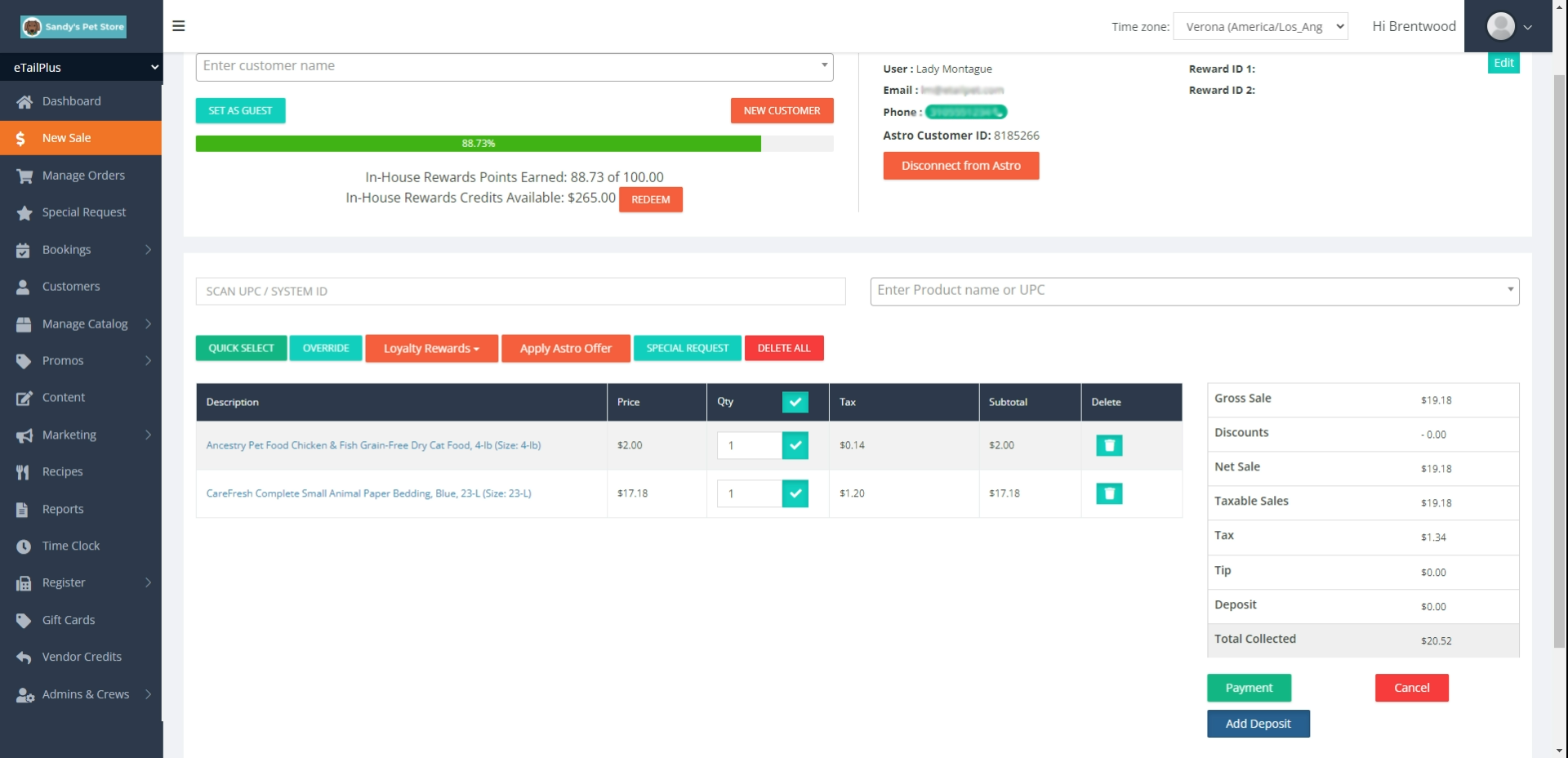Delete the Ancestry cat food line via trash icon
Image resolution: width=1568 pixels, height=758 pixels.
tap(1108, 445)
